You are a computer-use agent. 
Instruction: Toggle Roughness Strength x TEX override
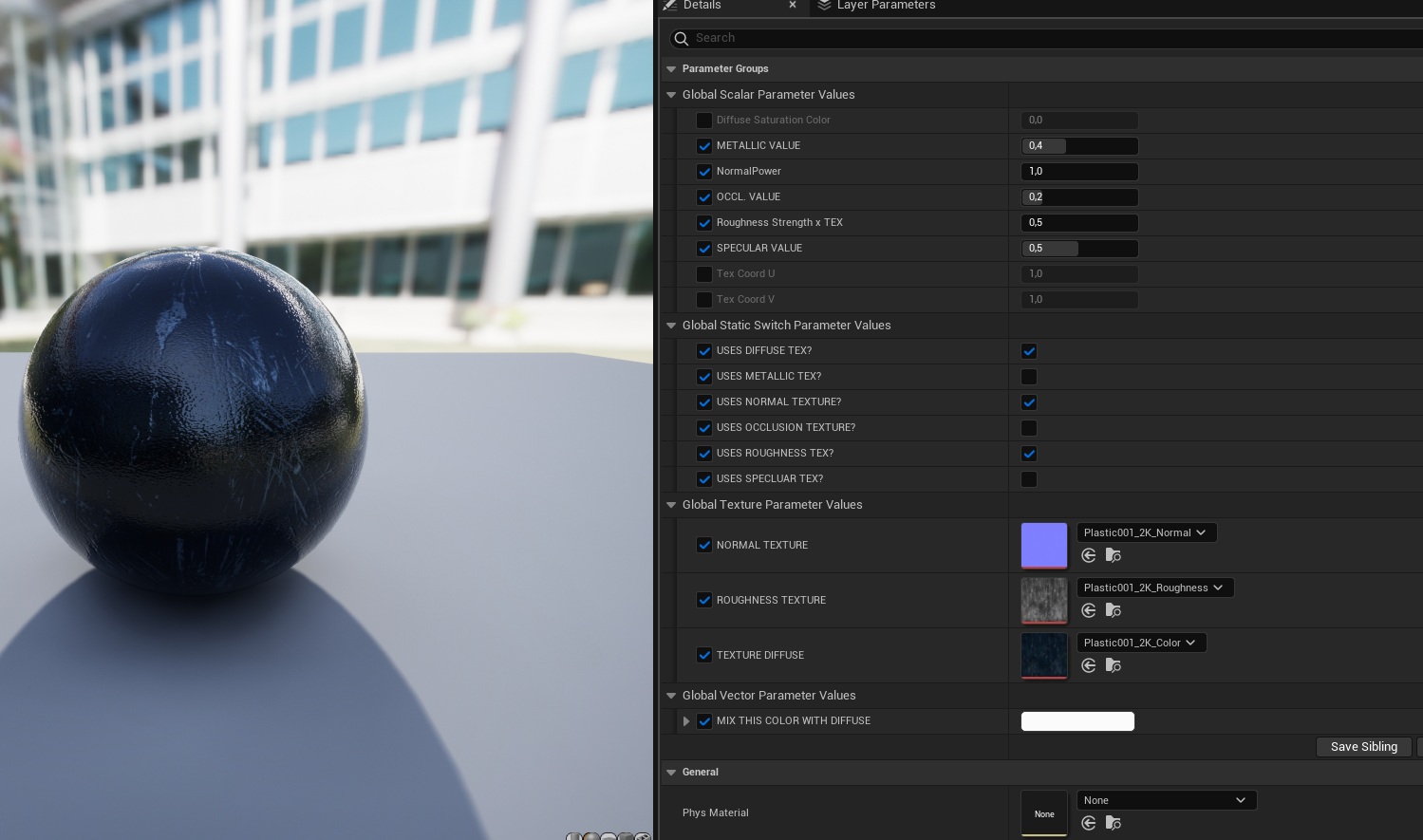pyautogui.click(x=704, y=223)
